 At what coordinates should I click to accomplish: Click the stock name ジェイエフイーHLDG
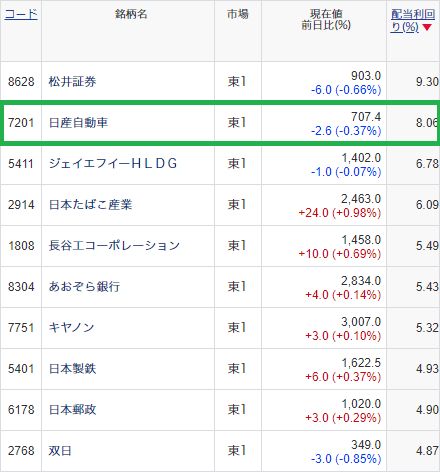[x=113, y=164]
